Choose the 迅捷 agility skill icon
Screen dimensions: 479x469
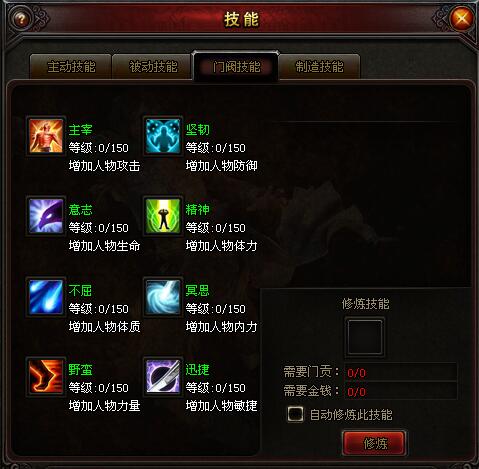163,377
